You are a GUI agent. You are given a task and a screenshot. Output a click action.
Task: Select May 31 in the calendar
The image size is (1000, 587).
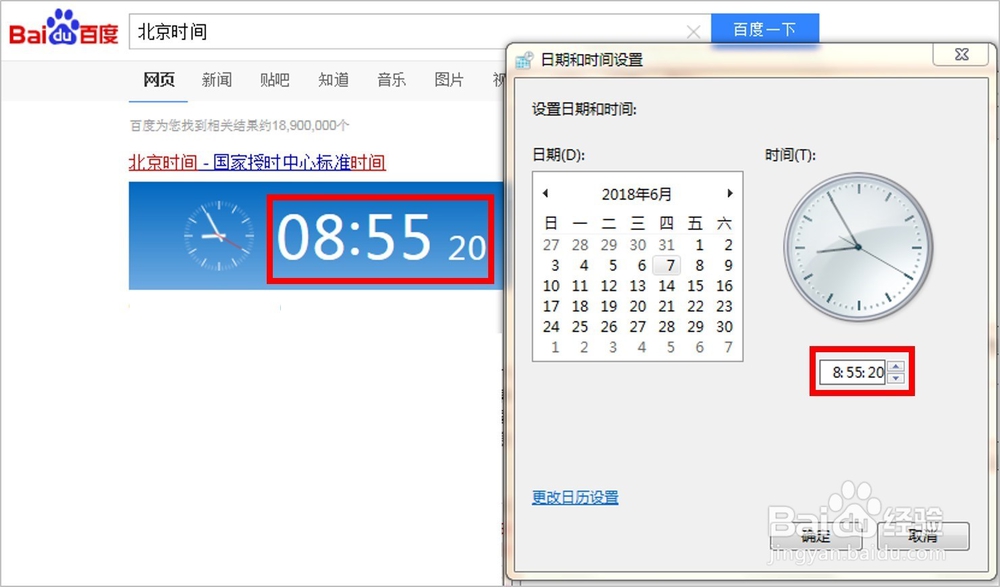666,245
